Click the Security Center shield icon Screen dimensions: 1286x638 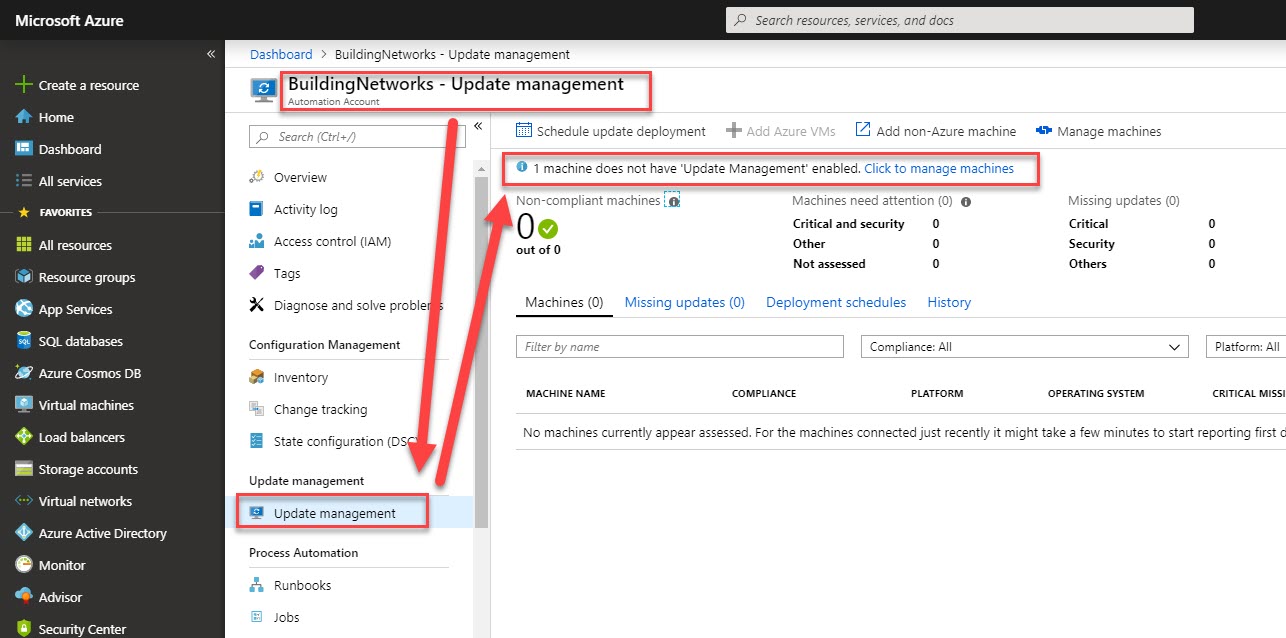click(x=24, y=629)
